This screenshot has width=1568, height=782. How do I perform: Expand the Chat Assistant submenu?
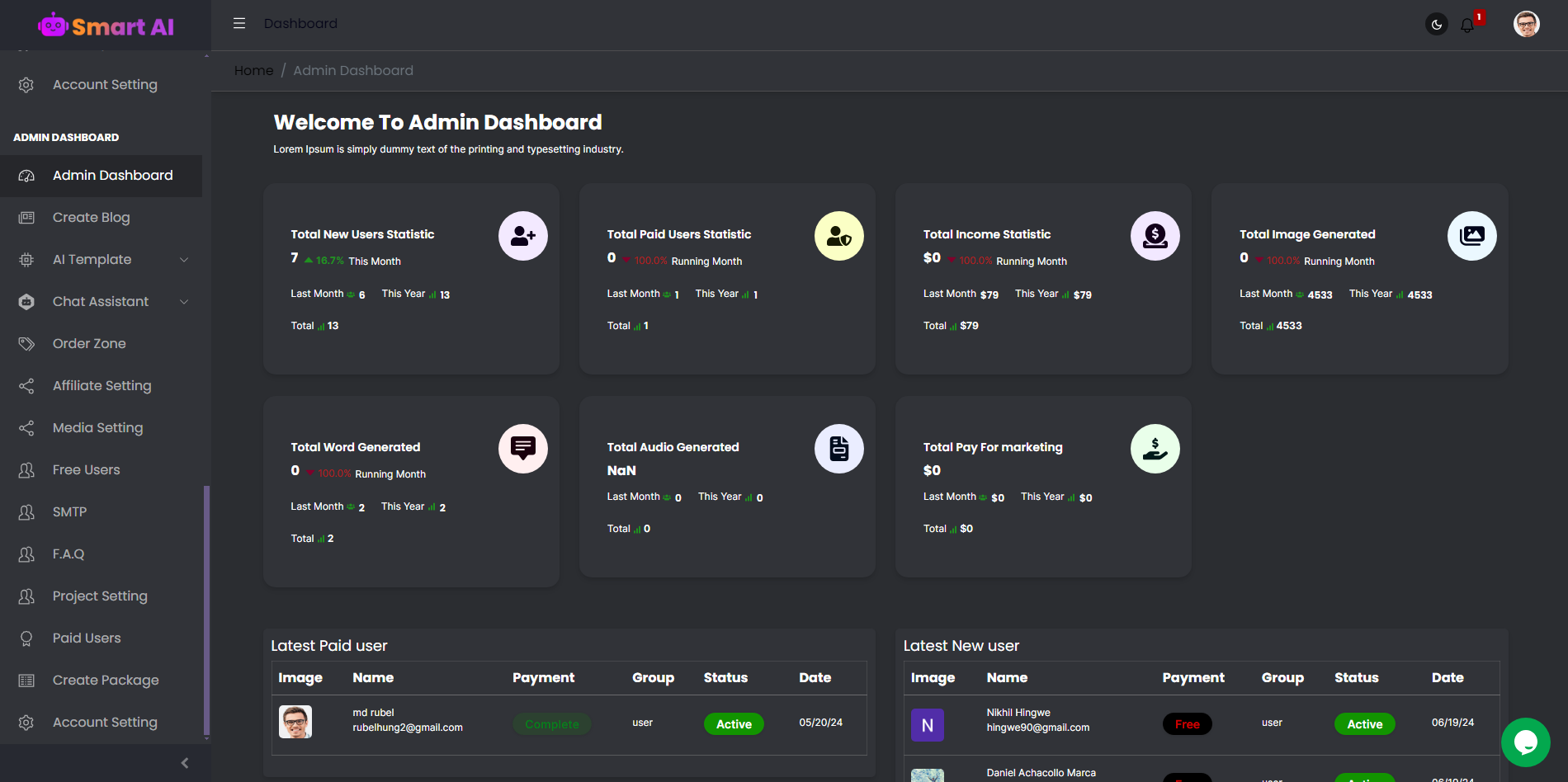point(184,302)
